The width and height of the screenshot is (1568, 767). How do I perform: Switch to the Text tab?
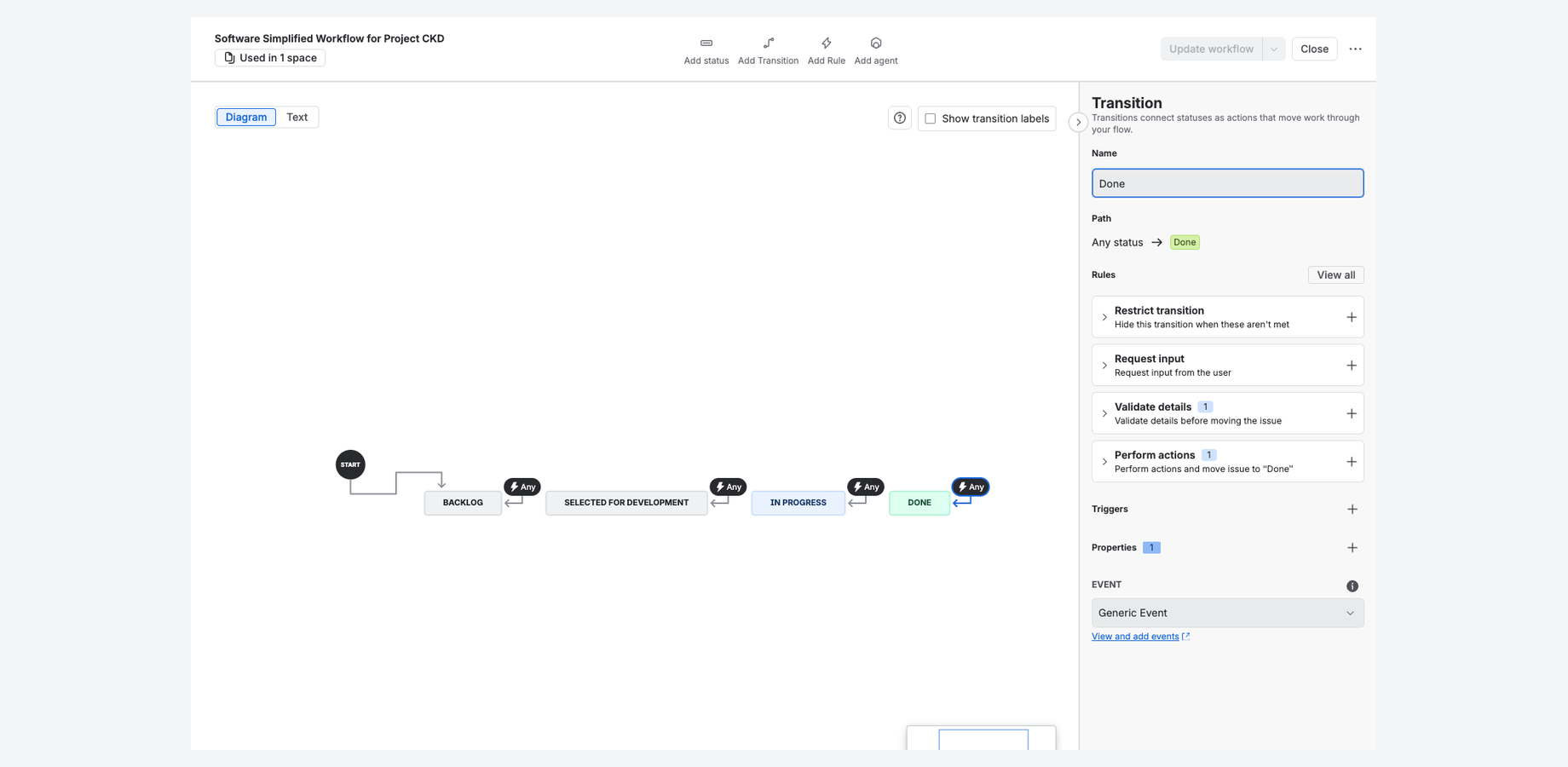pos(297,117)
